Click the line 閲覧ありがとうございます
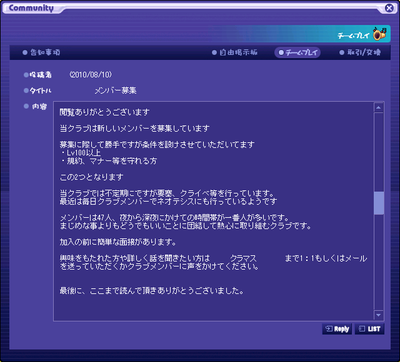 [x=105, y=112]
